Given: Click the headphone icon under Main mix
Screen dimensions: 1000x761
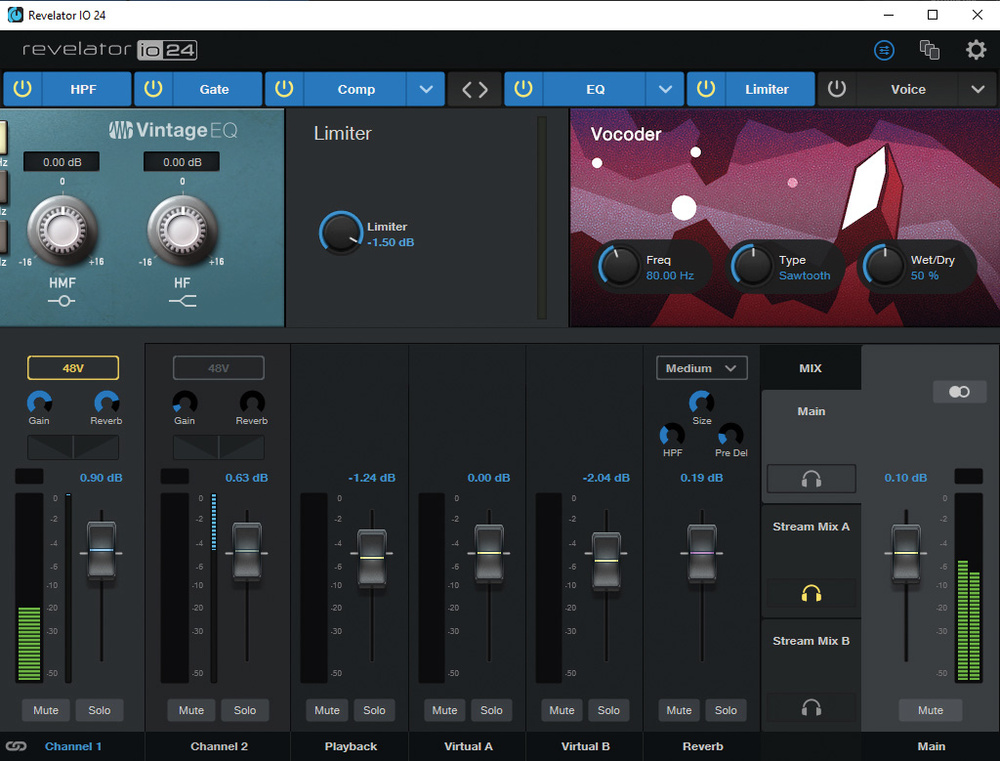Looking at the screenshot, I should click(x=811, y=479).
